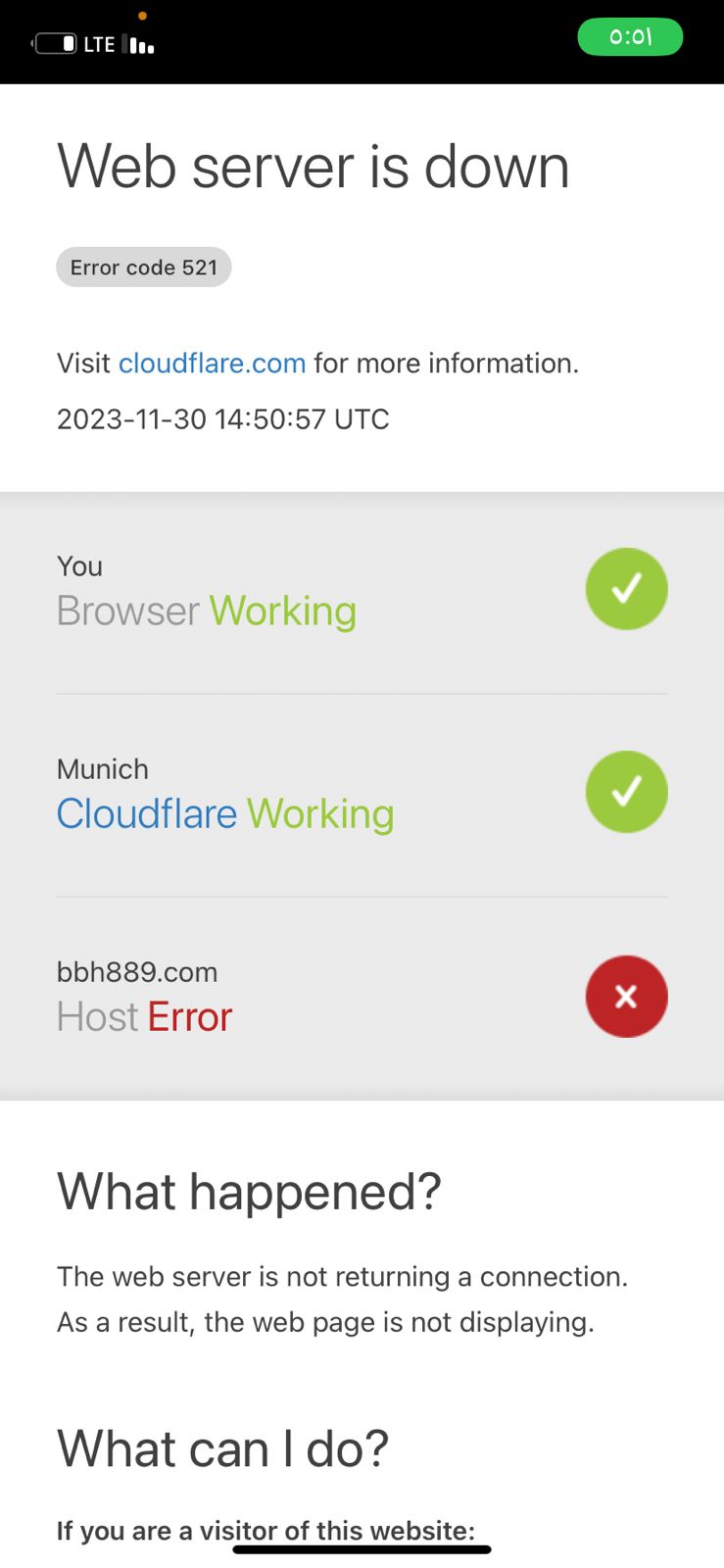Image resolution: width=724 pixels, height=1568 pixels.
Task: Tap the 2023-11-30 timestamp text
Action: click(x=223, y=419)
